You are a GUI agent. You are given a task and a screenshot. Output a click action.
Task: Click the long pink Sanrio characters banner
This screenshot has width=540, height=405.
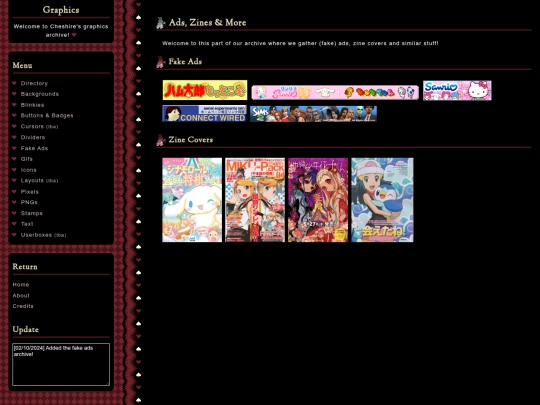point(335,92)
